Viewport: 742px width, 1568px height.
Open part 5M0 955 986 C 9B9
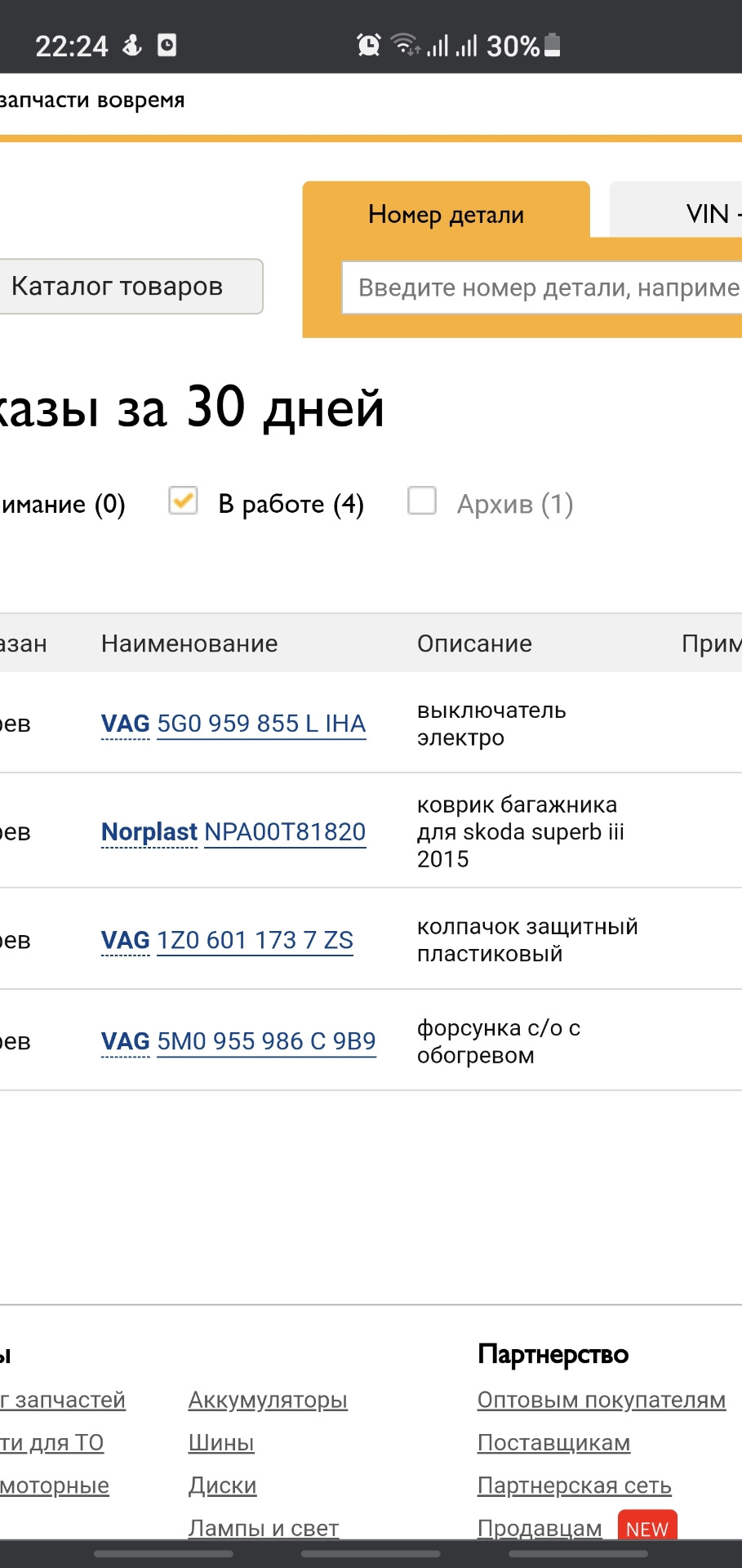266,1041
